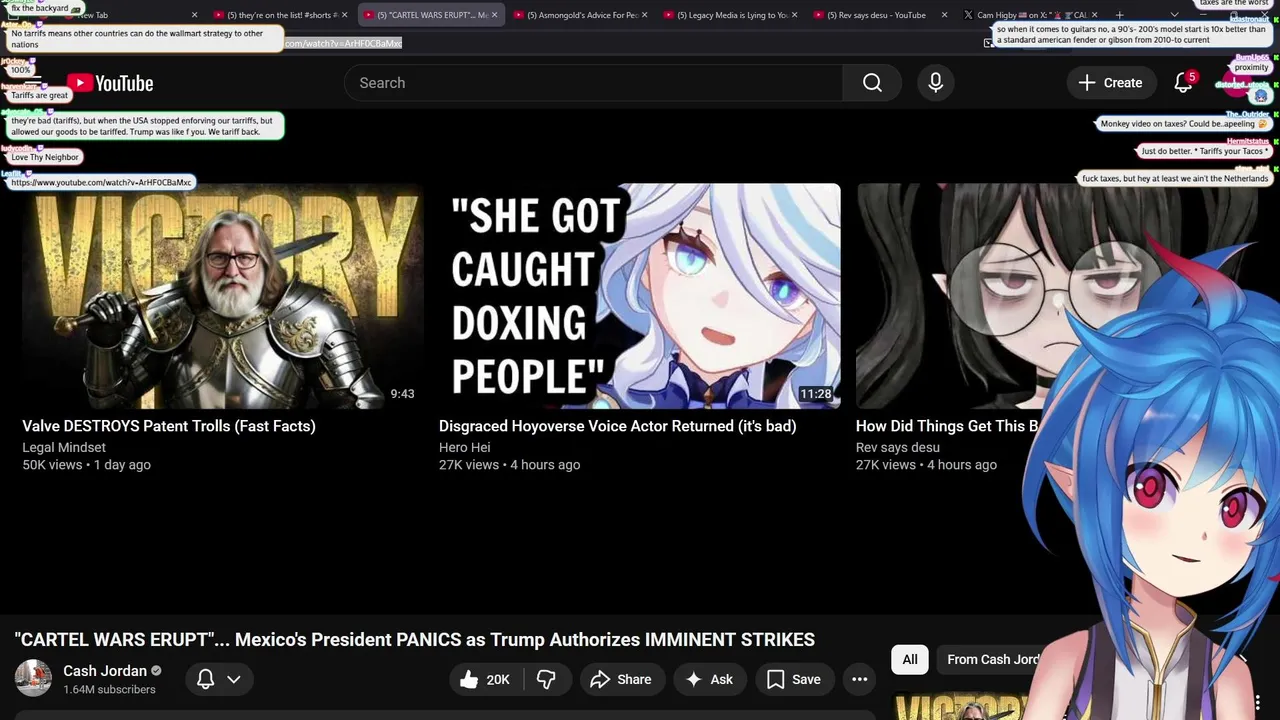
Task: Open Rev says desu video thumbnail
Action: pyautogui.click(x=950, y=296)
